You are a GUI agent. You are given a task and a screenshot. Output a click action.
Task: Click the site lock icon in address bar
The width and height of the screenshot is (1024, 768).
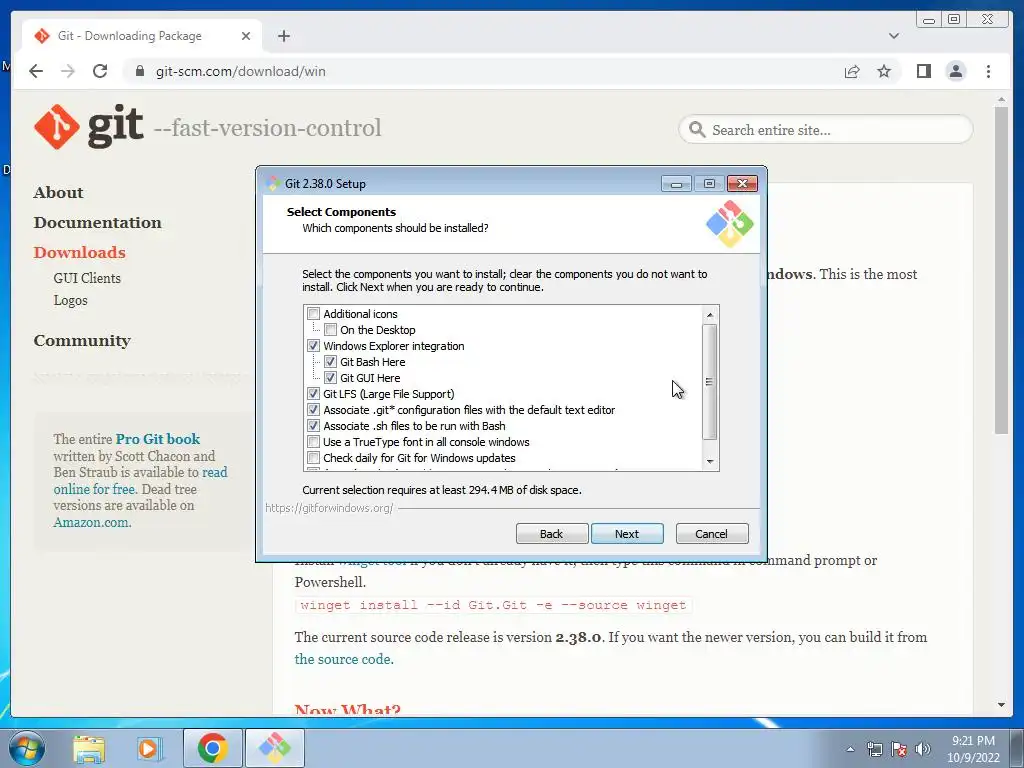click(139, 71)
